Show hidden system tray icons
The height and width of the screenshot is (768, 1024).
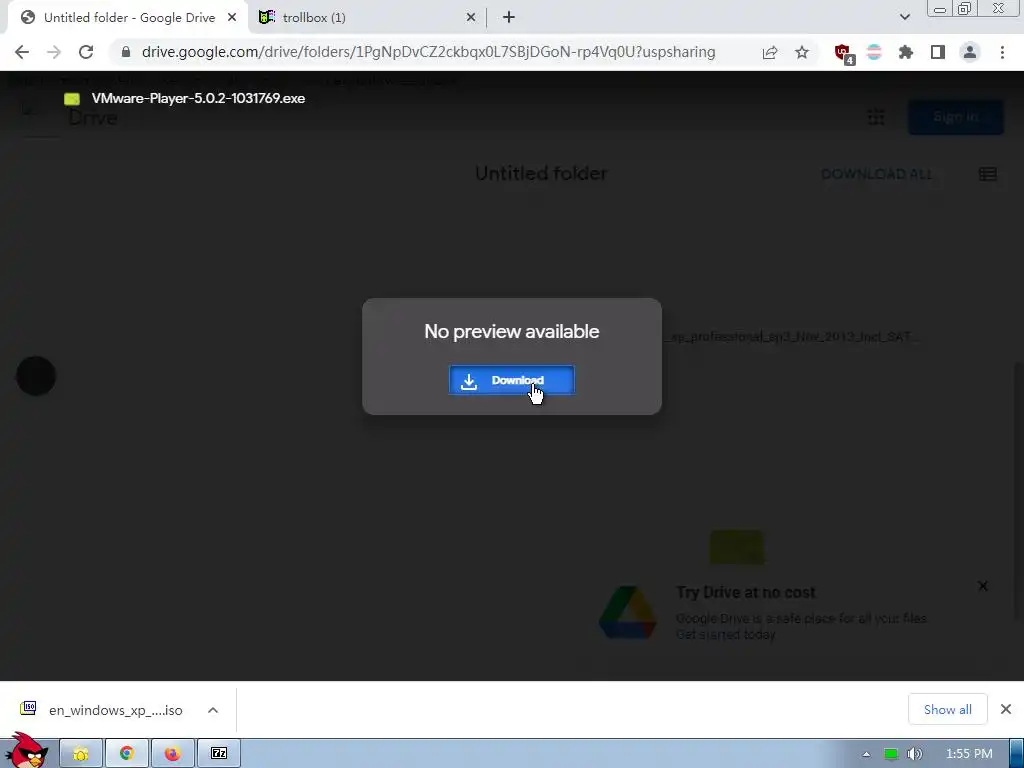coord(866,754)
